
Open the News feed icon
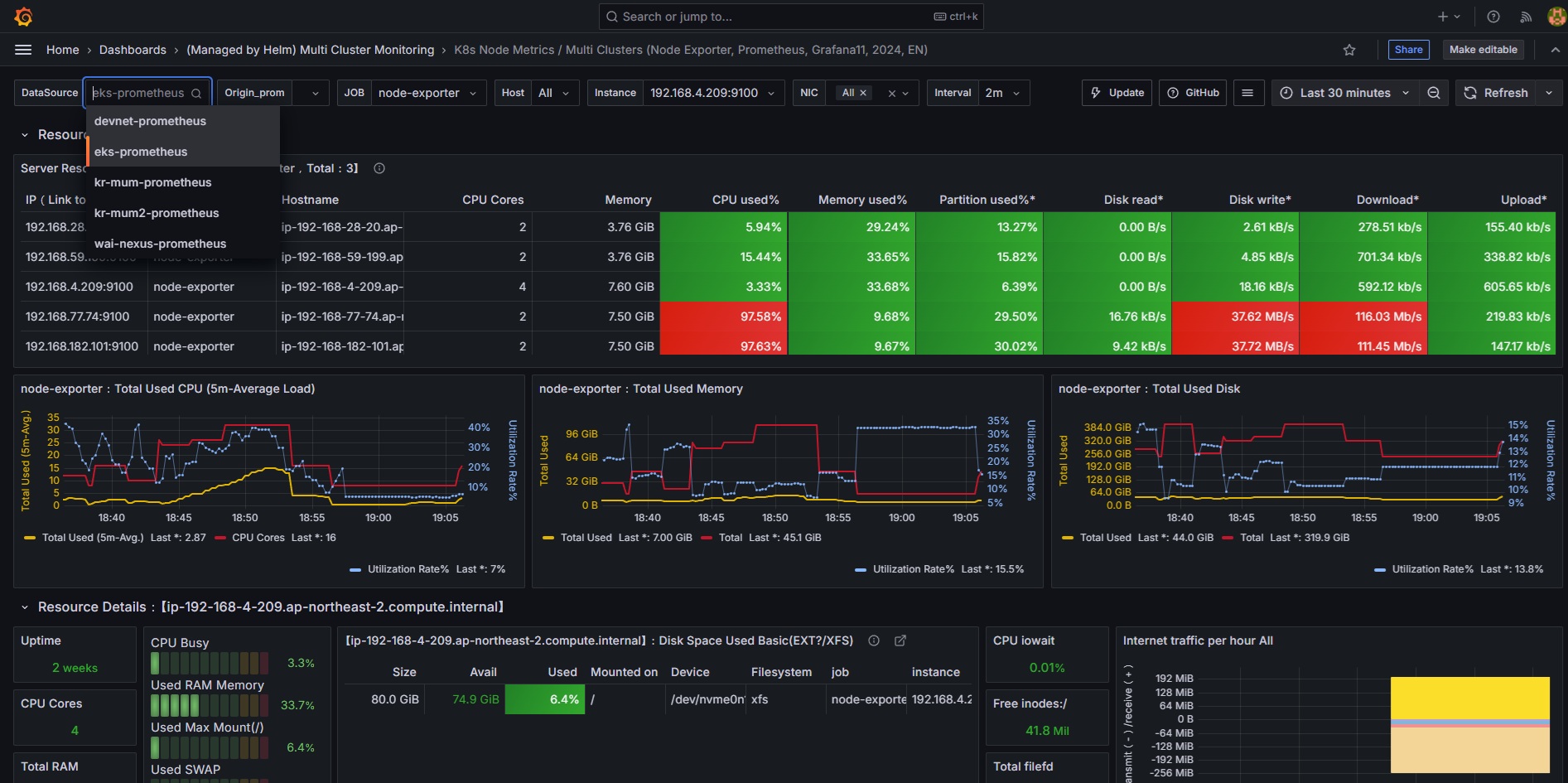1526,17
